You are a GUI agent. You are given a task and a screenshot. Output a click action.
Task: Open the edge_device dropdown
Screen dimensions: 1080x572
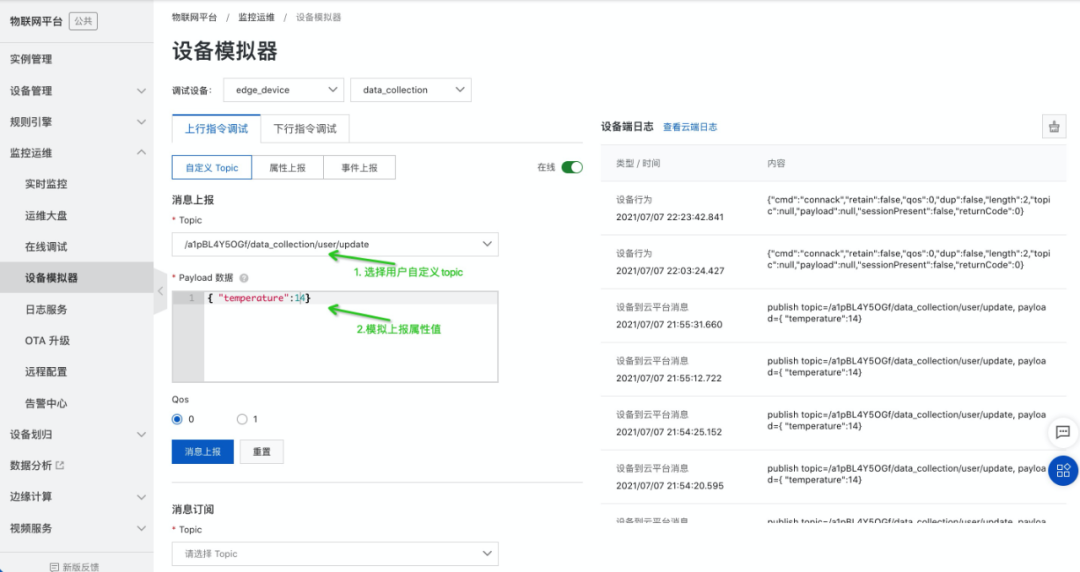pos(284,90)
